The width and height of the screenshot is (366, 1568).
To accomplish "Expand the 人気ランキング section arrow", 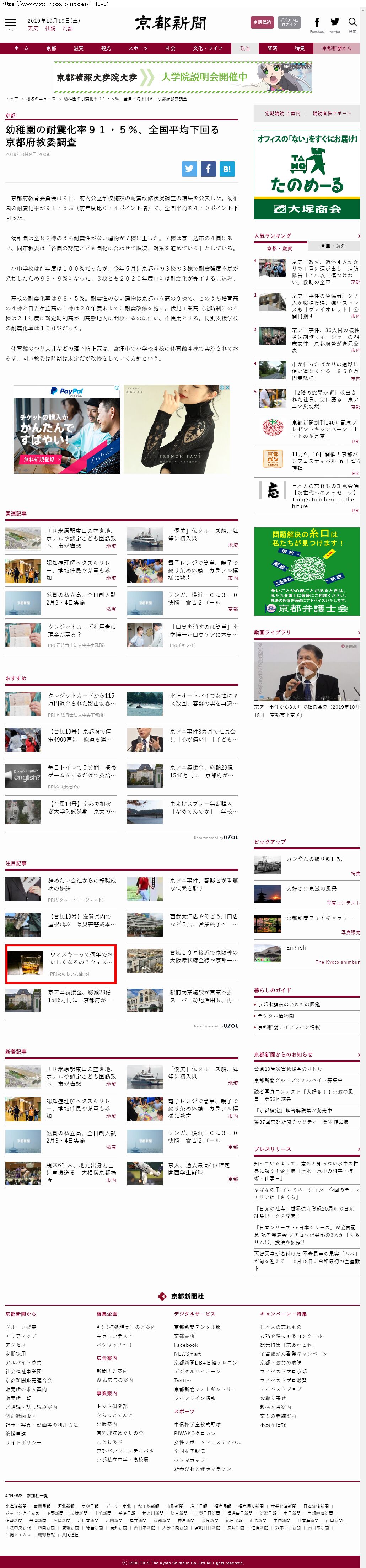I will [358, 235].
